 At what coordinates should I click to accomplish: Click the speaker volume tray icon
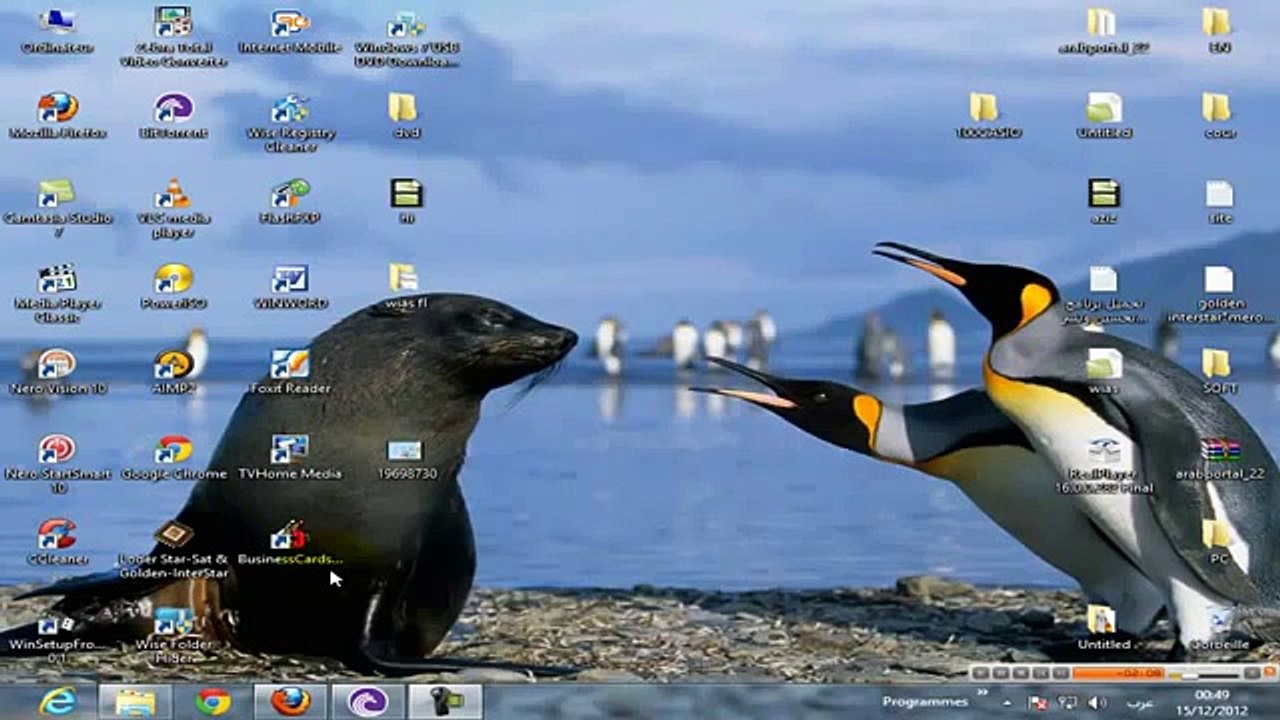pos(1095,703)
